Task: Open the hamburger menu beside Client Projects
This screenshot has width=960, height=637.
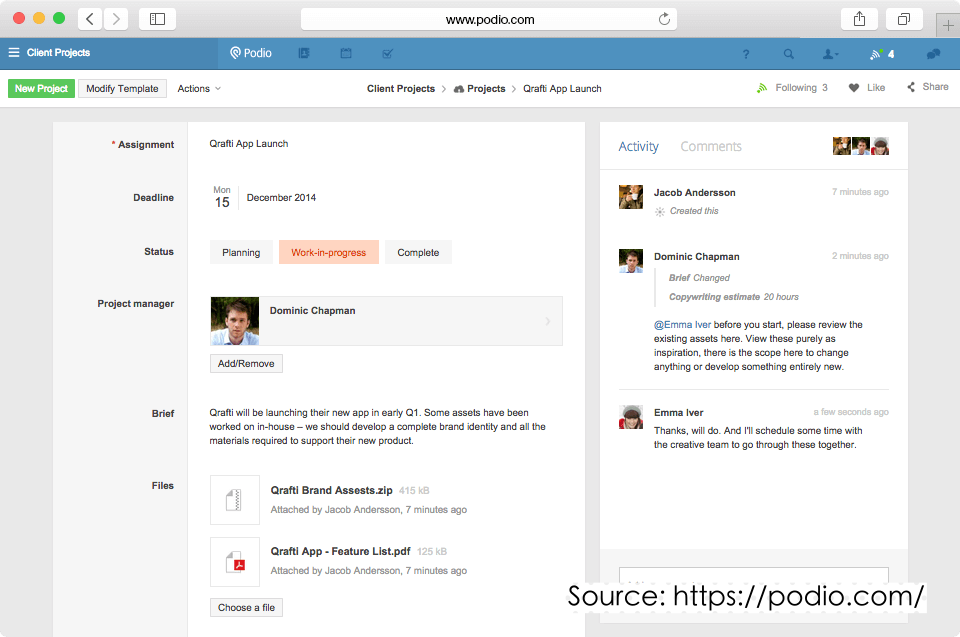Action: coord(13,53)
